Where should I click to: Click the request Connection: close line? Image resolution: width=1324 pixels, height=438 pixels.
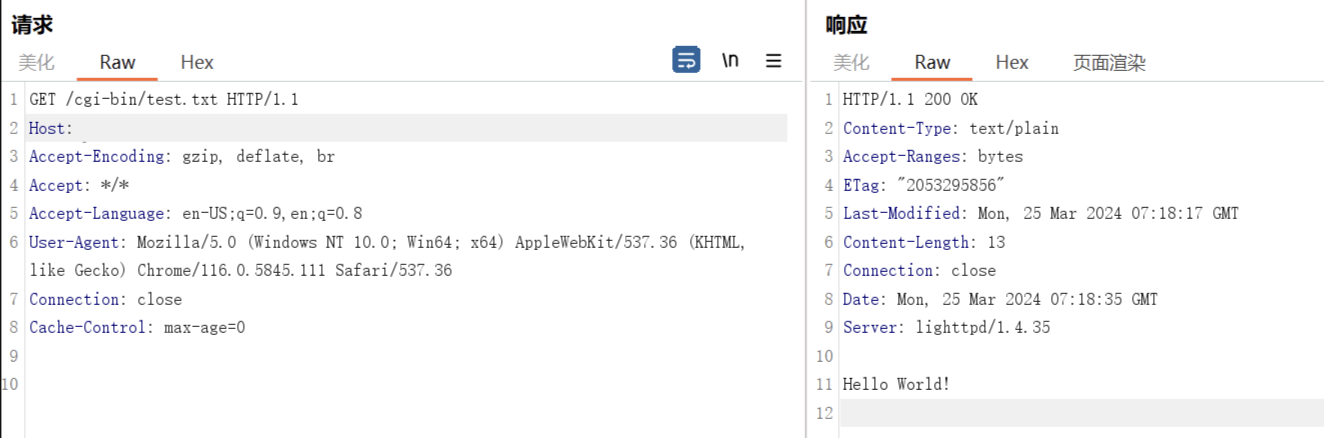(x=106, y=300)
